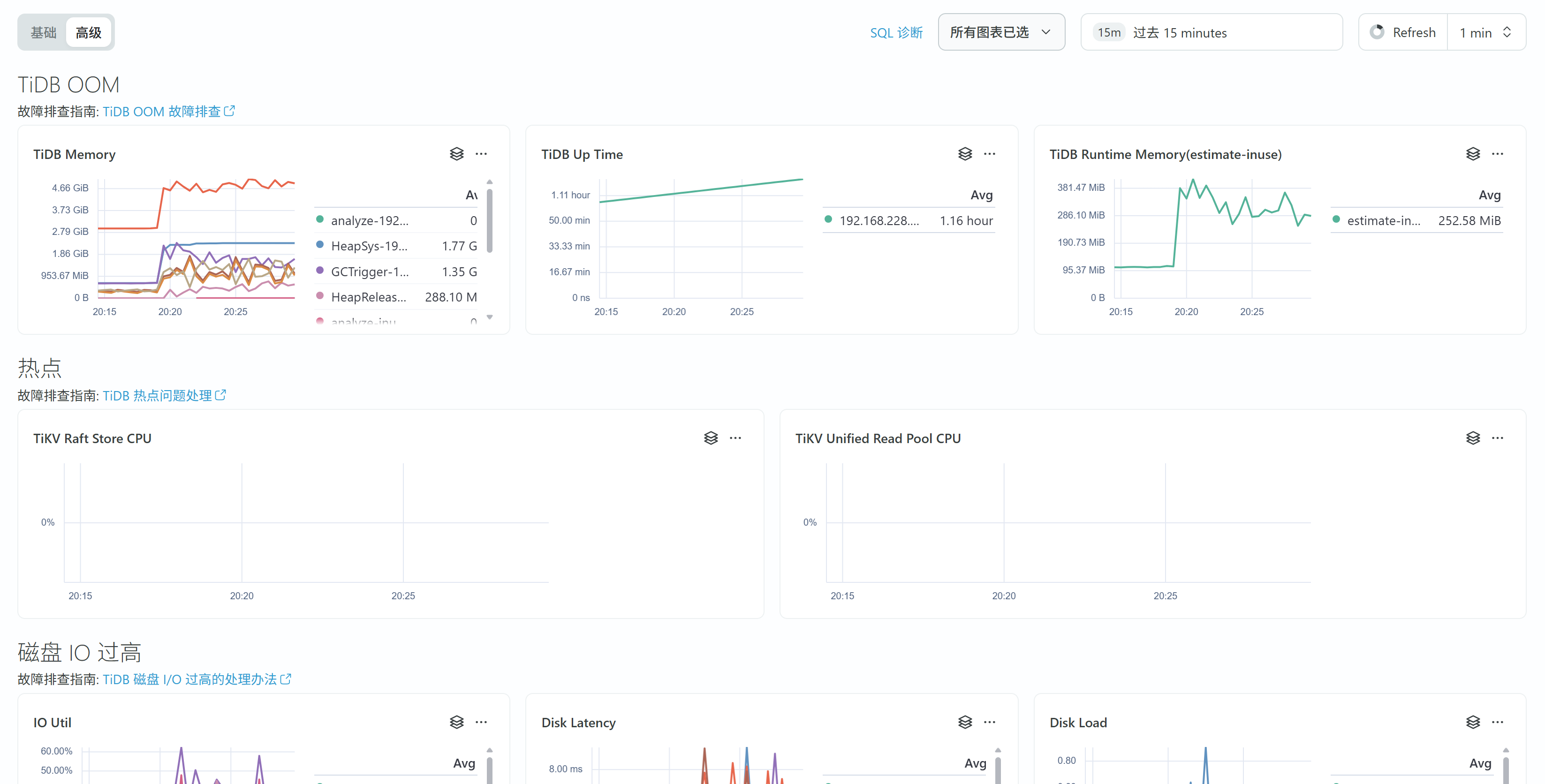The width and height of the screenshot is (1545, 784).
Task: Open the ellipsis menu on TiDB Runtime Memory panel
Action: 1497,154
